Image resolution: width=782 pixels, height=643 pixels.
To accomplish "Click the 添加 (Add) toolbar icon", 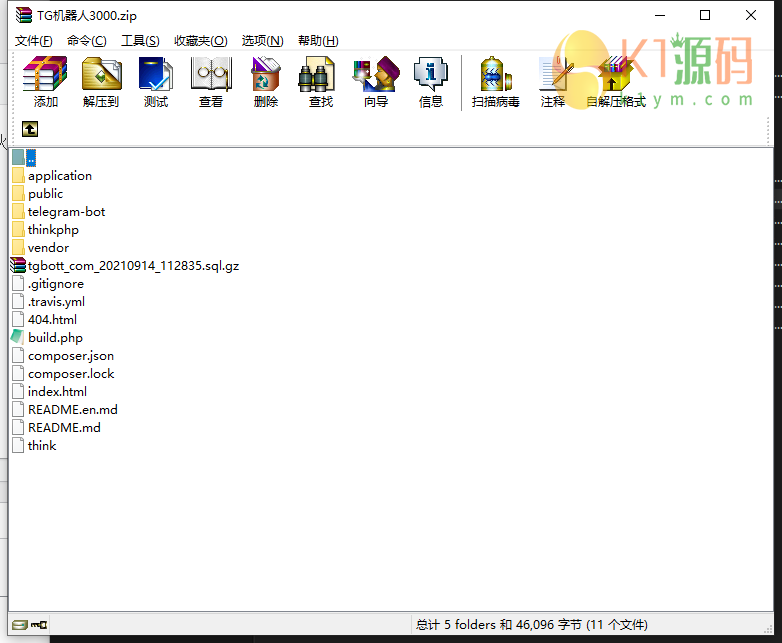I will pos(45,74).
